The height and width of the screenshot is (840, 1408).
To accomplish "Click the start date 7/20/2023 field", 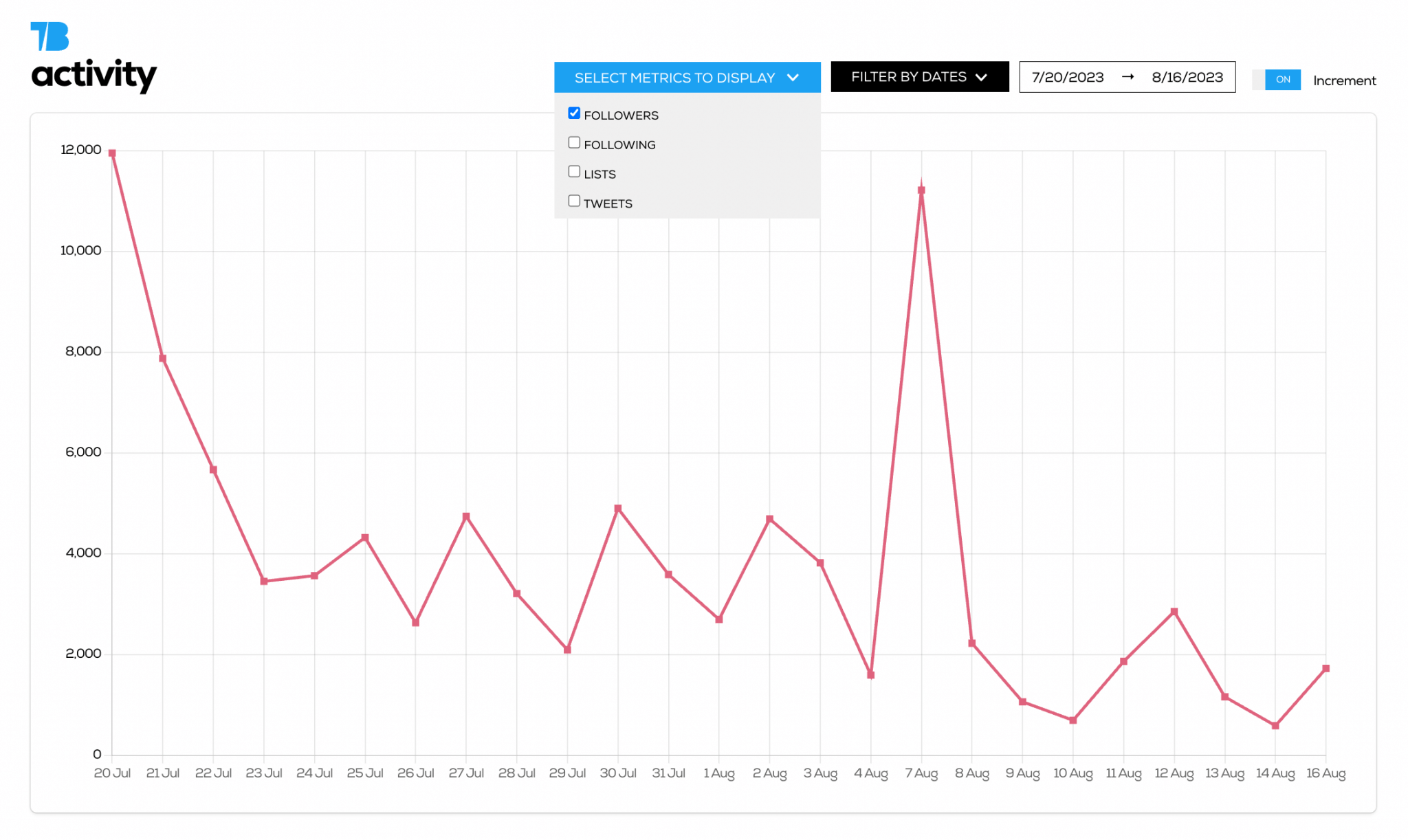I will [1067, 77].
